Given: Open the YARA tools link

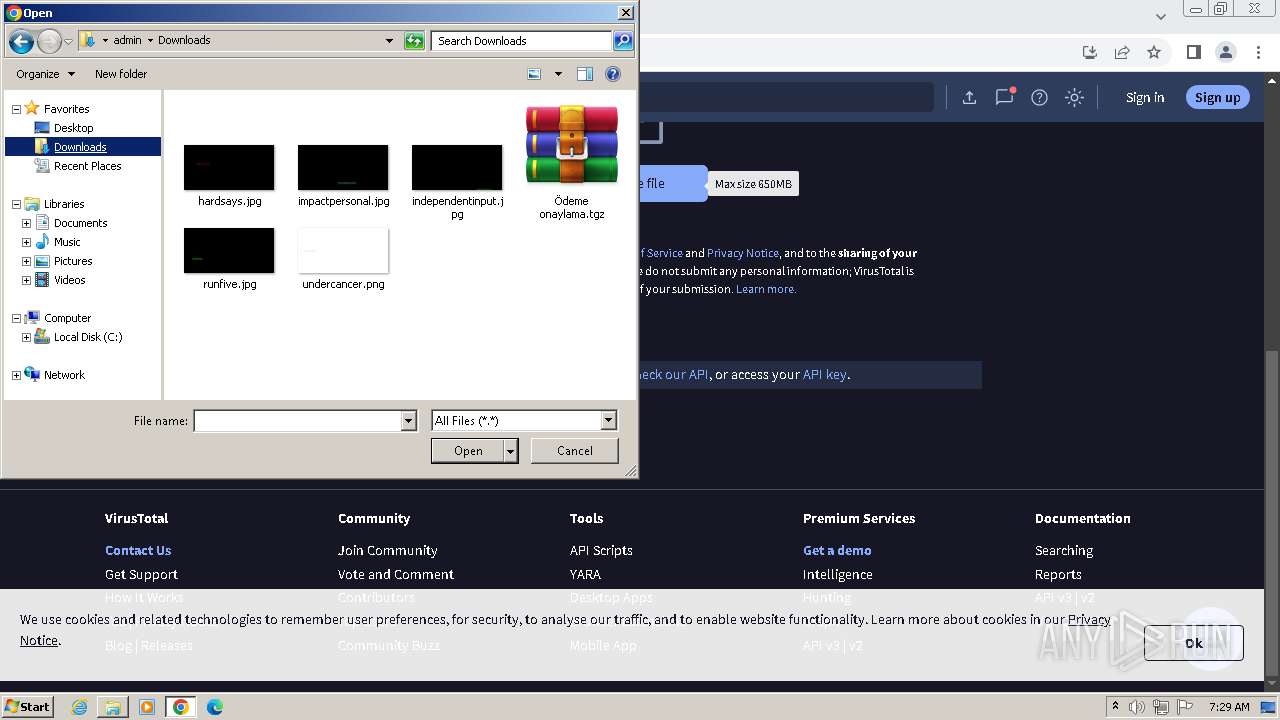Looking at the screenshot, I should click(x=585, y=574).
